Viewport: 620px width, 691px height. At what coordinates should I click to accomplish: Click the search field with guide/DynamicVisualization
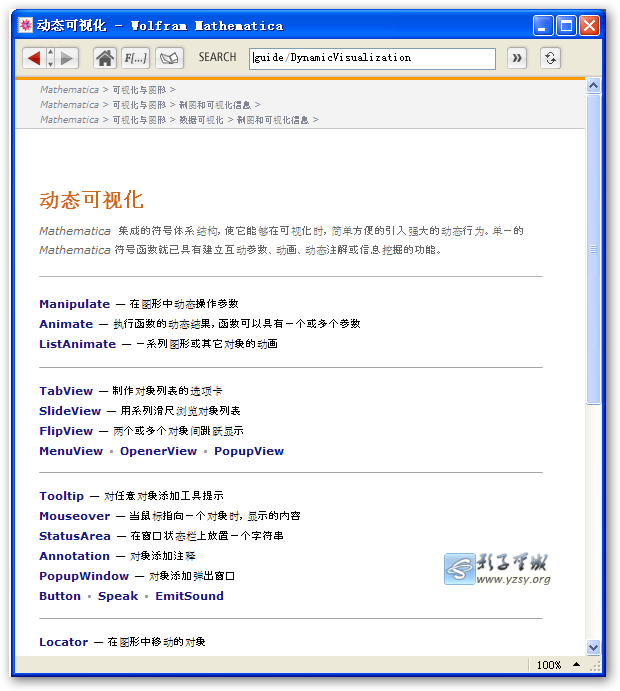coord(372,58)
